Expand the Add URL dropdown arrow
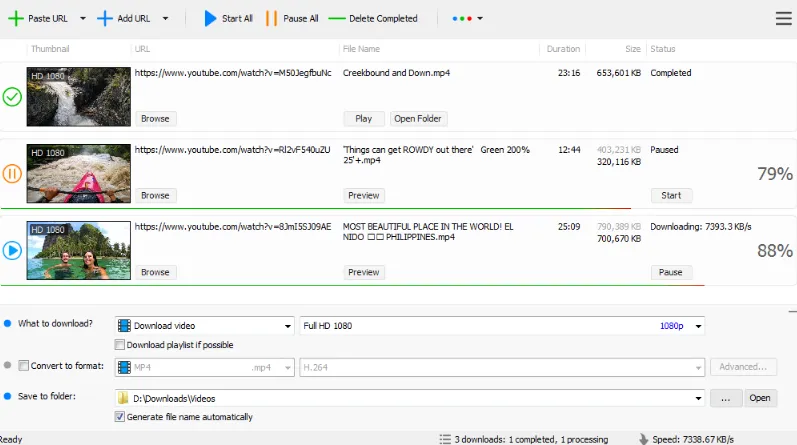Screen dimensions: 797x445 (x=165, y=18)
